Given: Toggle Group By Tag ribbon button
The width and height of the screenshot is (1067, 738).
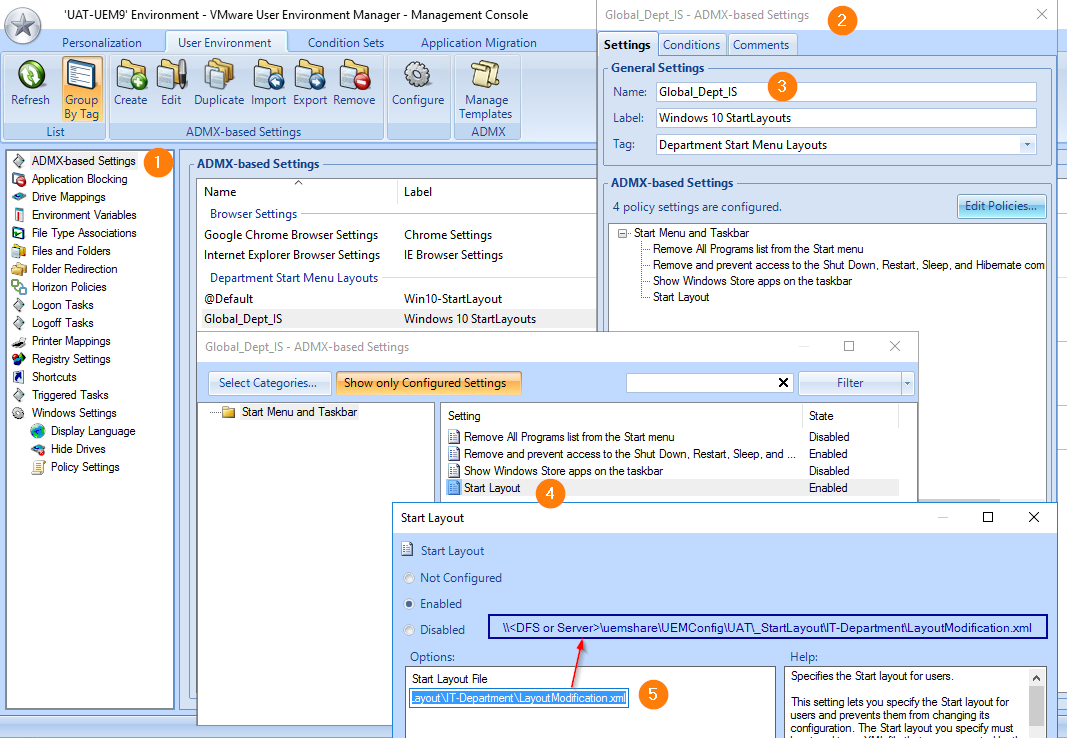Looking at the screenshot, I should tap(82, 90).
